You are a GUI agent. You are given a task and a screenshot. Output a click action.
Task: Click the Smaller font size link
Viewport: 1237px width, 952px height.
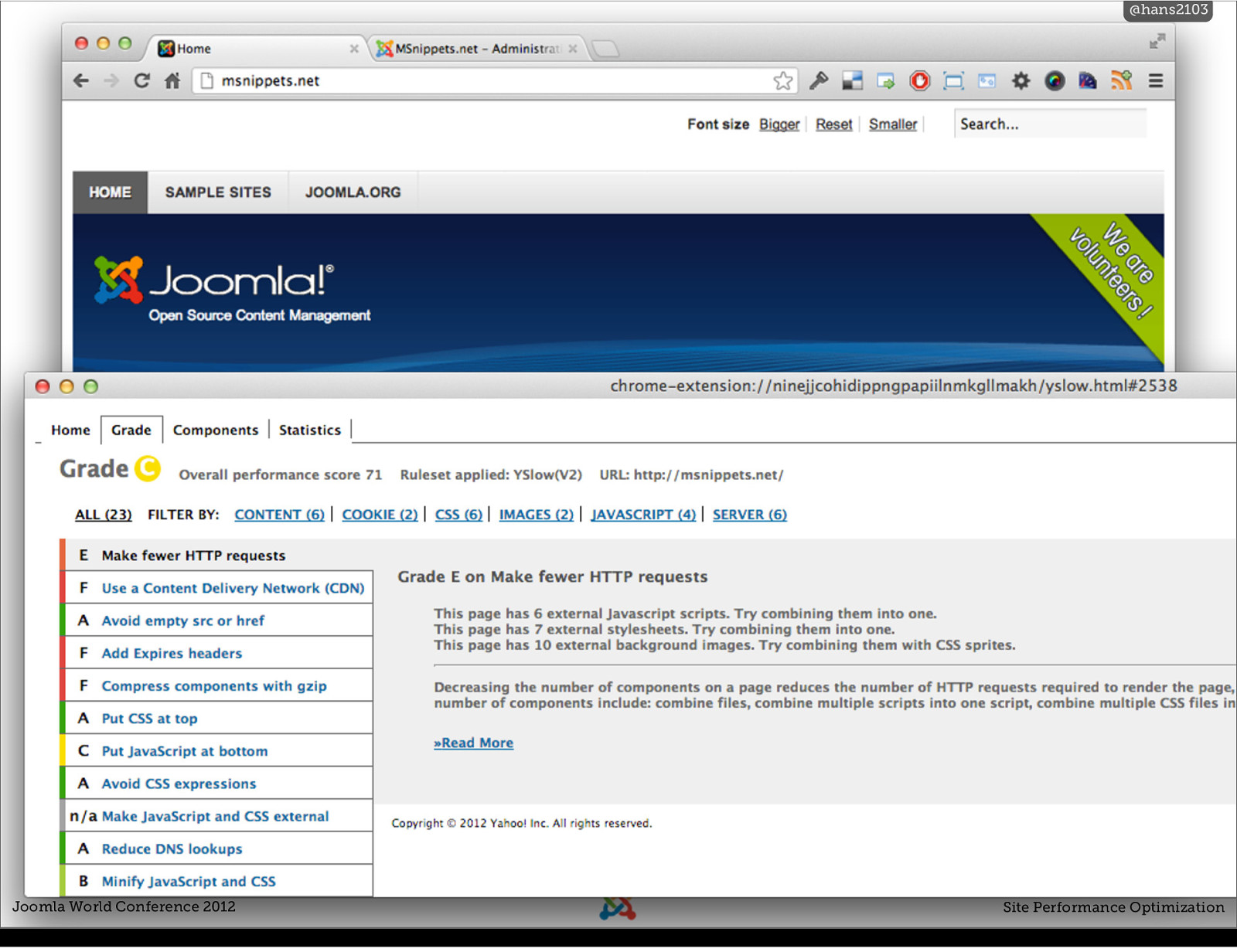(893, 124)
